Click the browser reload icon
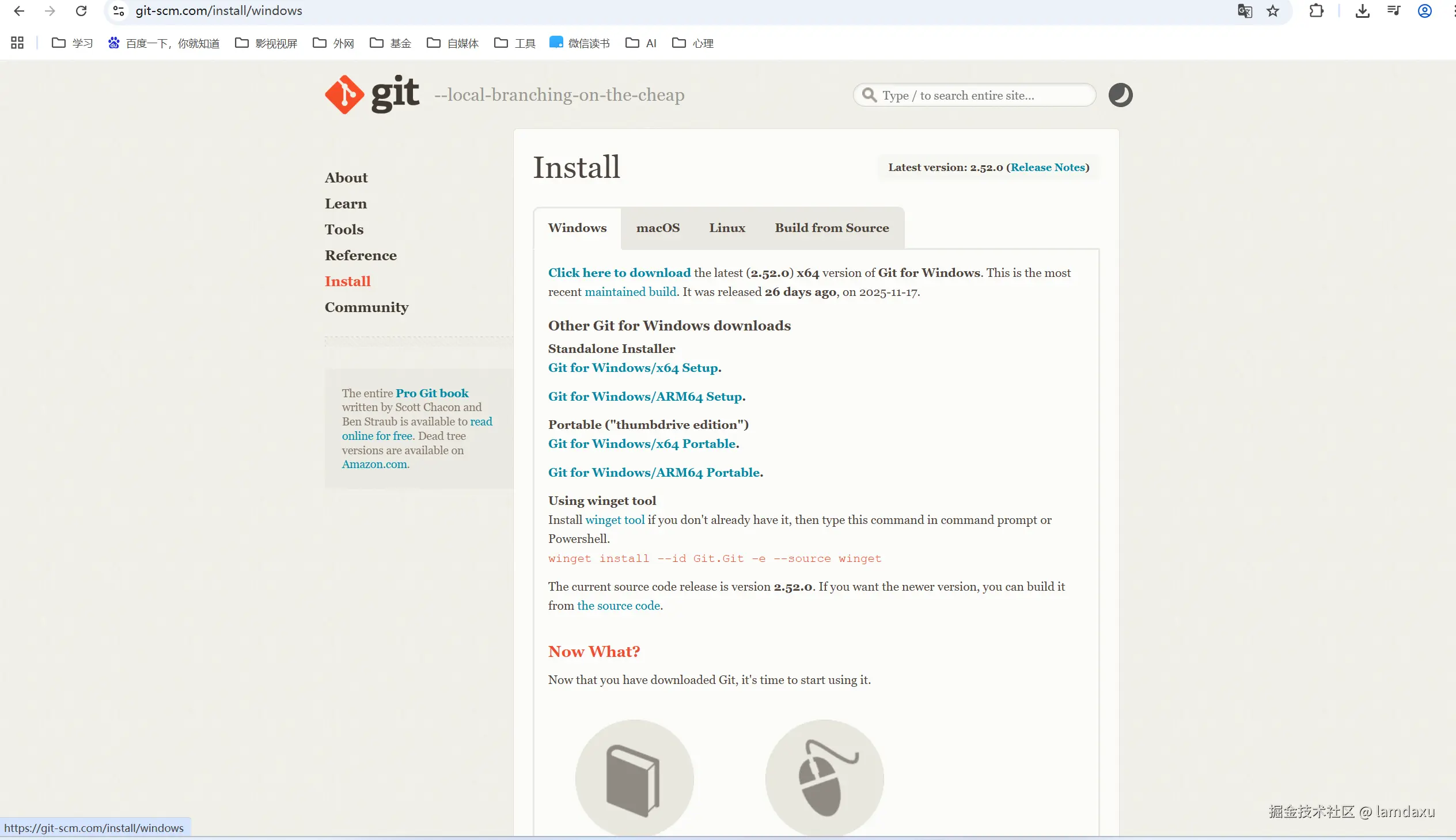Screen dimensions: 1456x840 81,11
